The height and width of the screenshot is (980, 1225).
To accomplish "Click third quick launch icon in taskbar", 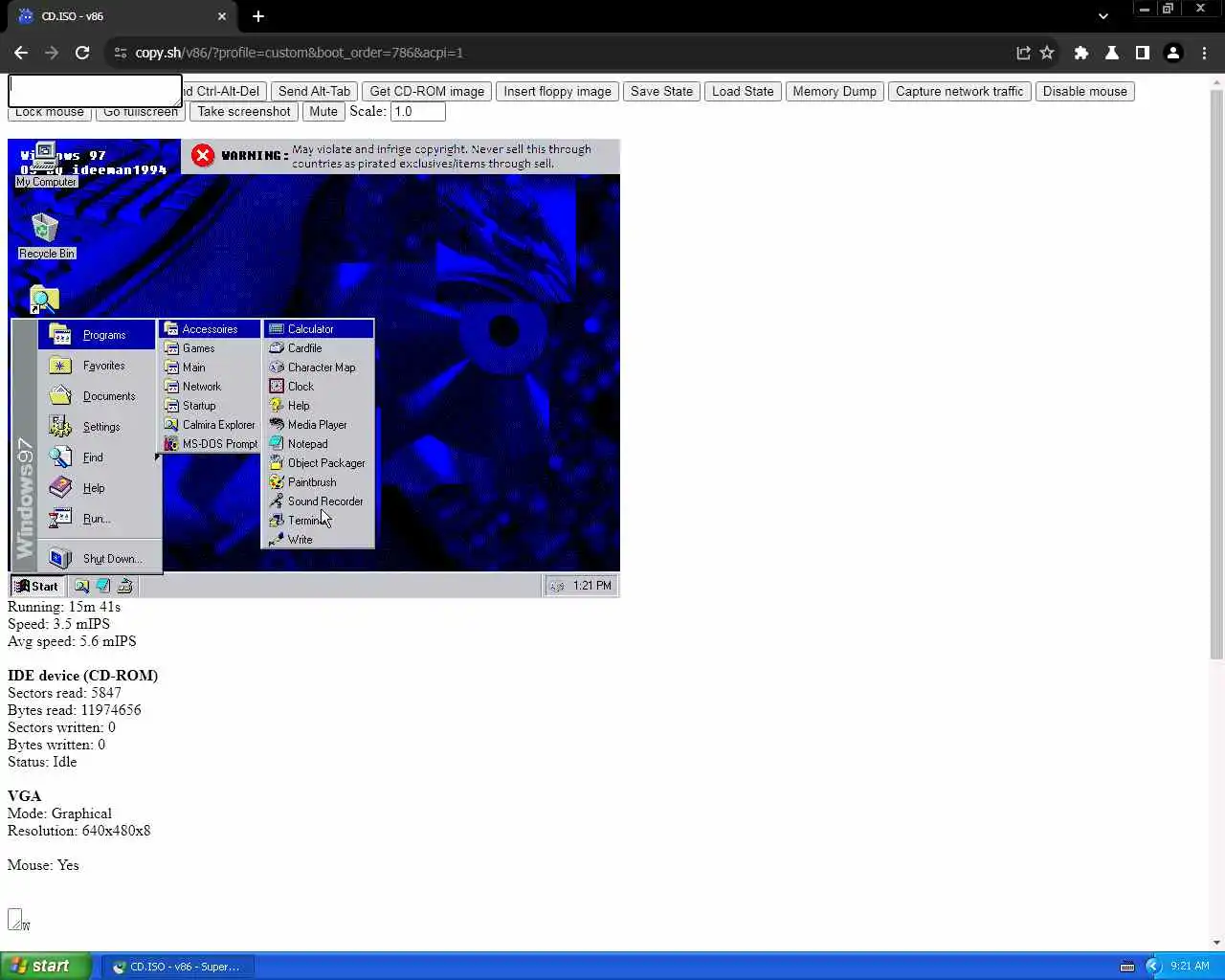I will pyautogui.click(x=124, y=586).
